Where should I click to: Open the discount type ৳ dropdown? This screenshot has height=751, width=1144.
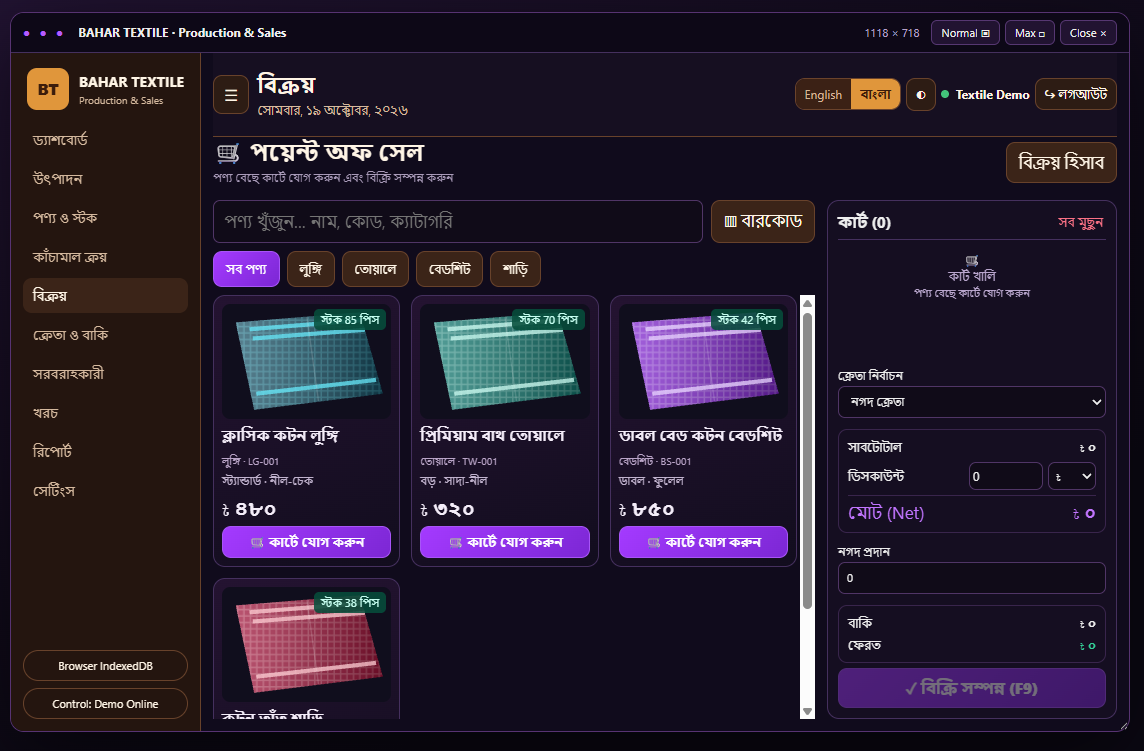[x=1072, y=477]
